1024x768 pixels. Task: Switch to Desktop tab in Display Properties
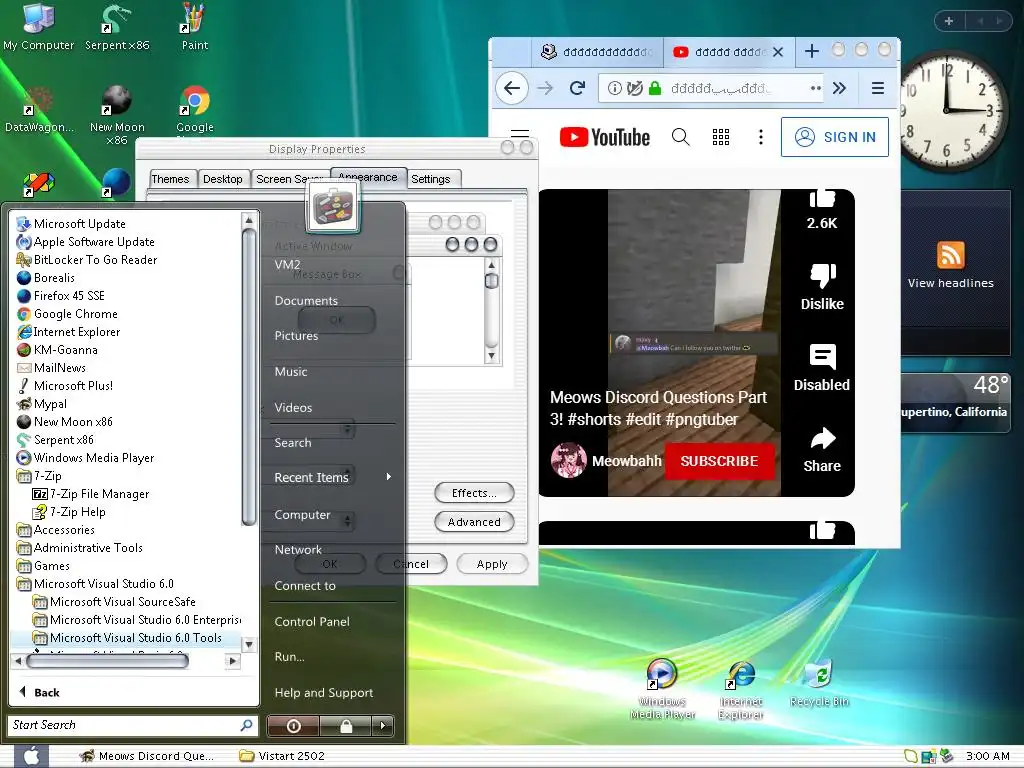coord(222,179)
